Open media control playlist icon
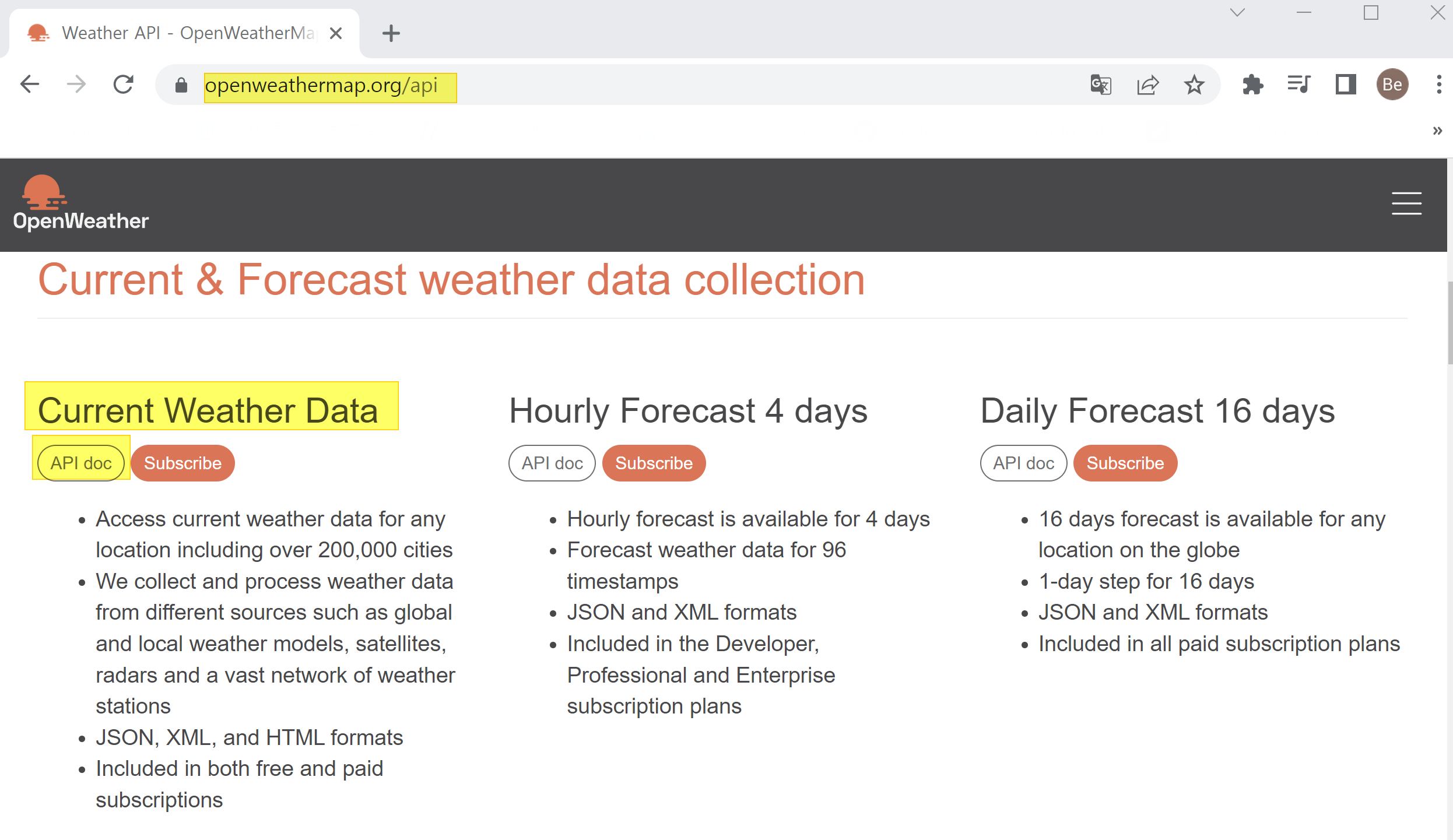The image size is (1453, 840). (x=1299, y=85)
